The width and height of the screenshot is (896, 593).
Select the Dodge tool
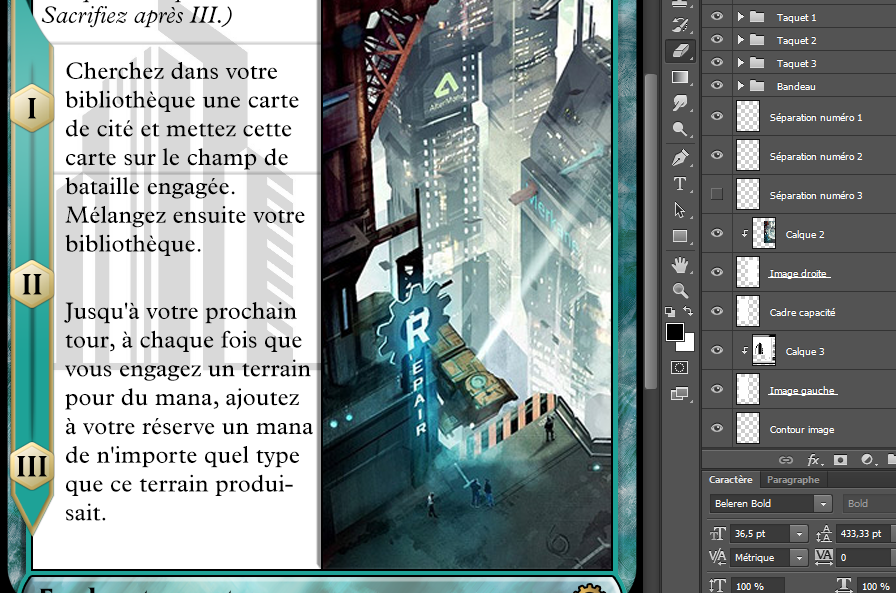[x=680, y=129]
